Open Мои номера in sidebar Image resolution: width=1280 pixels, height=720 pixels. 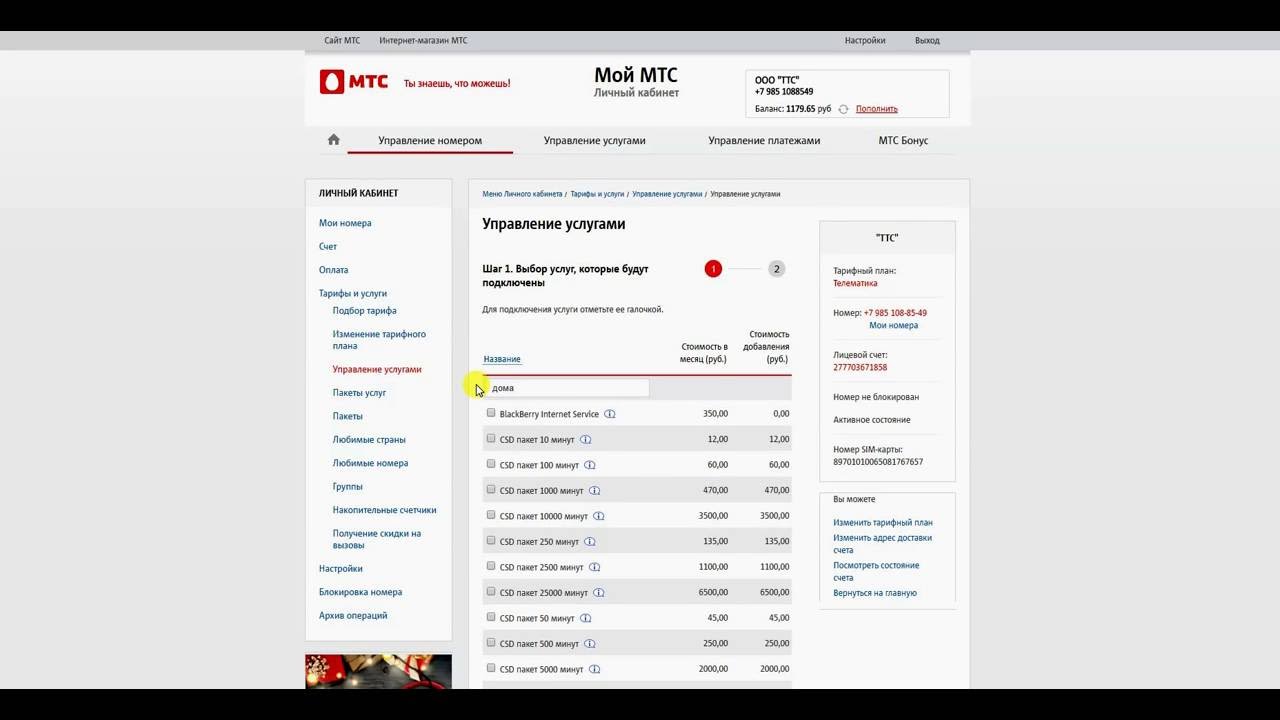tap(345, 223)
